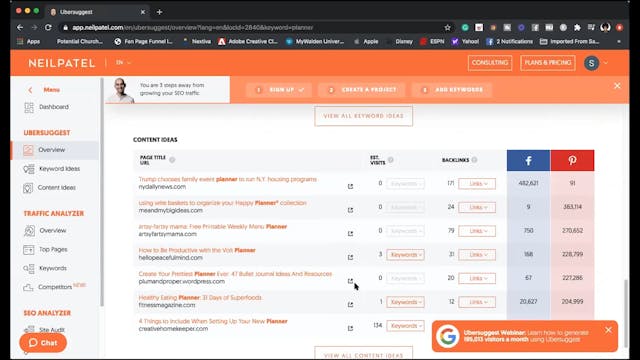Click the Neil Patel logo
The image size is (640, 360).
click(62, 63)
